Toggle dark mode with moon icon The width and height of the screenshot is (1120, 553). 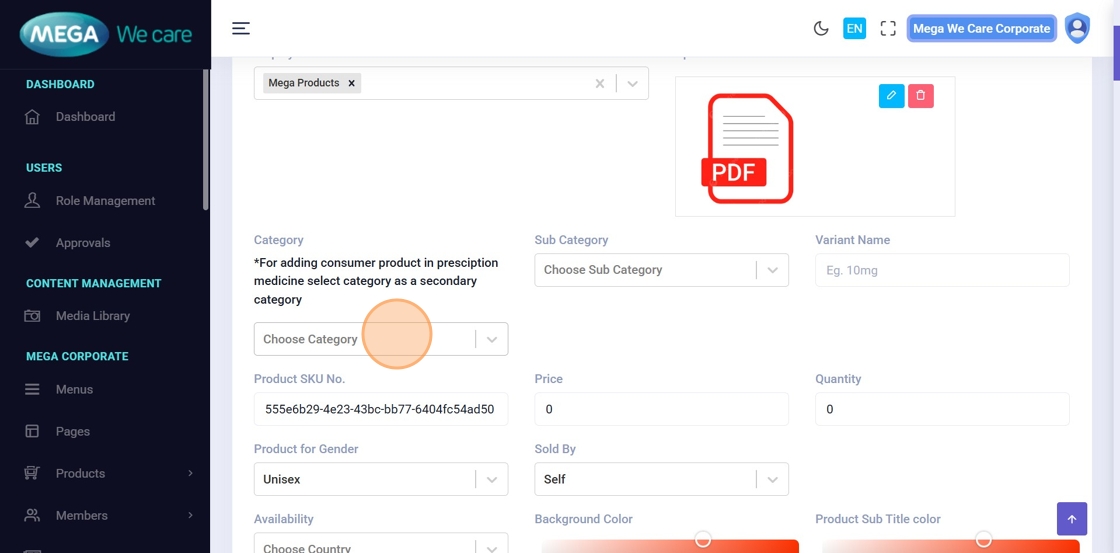pyautogui.click(x=821, y=28)
